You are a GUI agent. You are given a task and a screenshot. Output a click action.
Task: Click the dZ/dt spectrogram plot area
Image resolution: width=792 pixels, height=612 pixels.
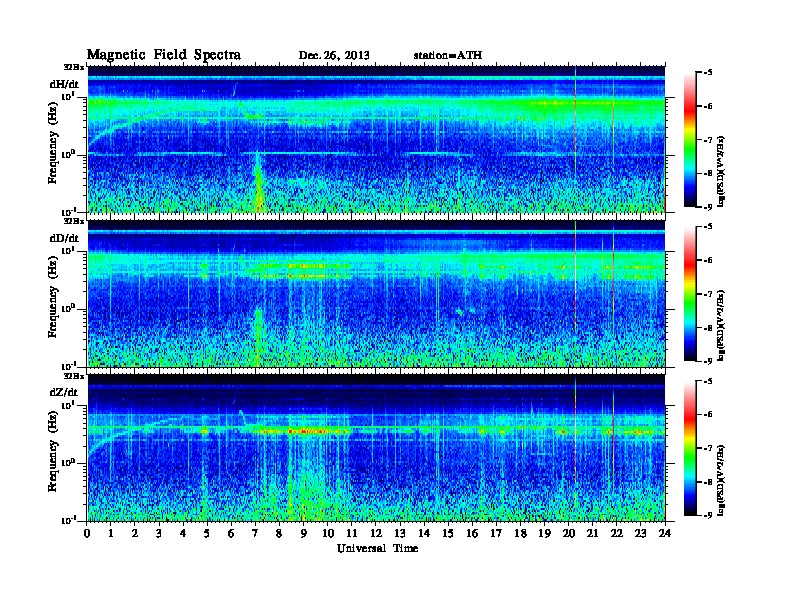pyautogui.click(x=376, y=448)
